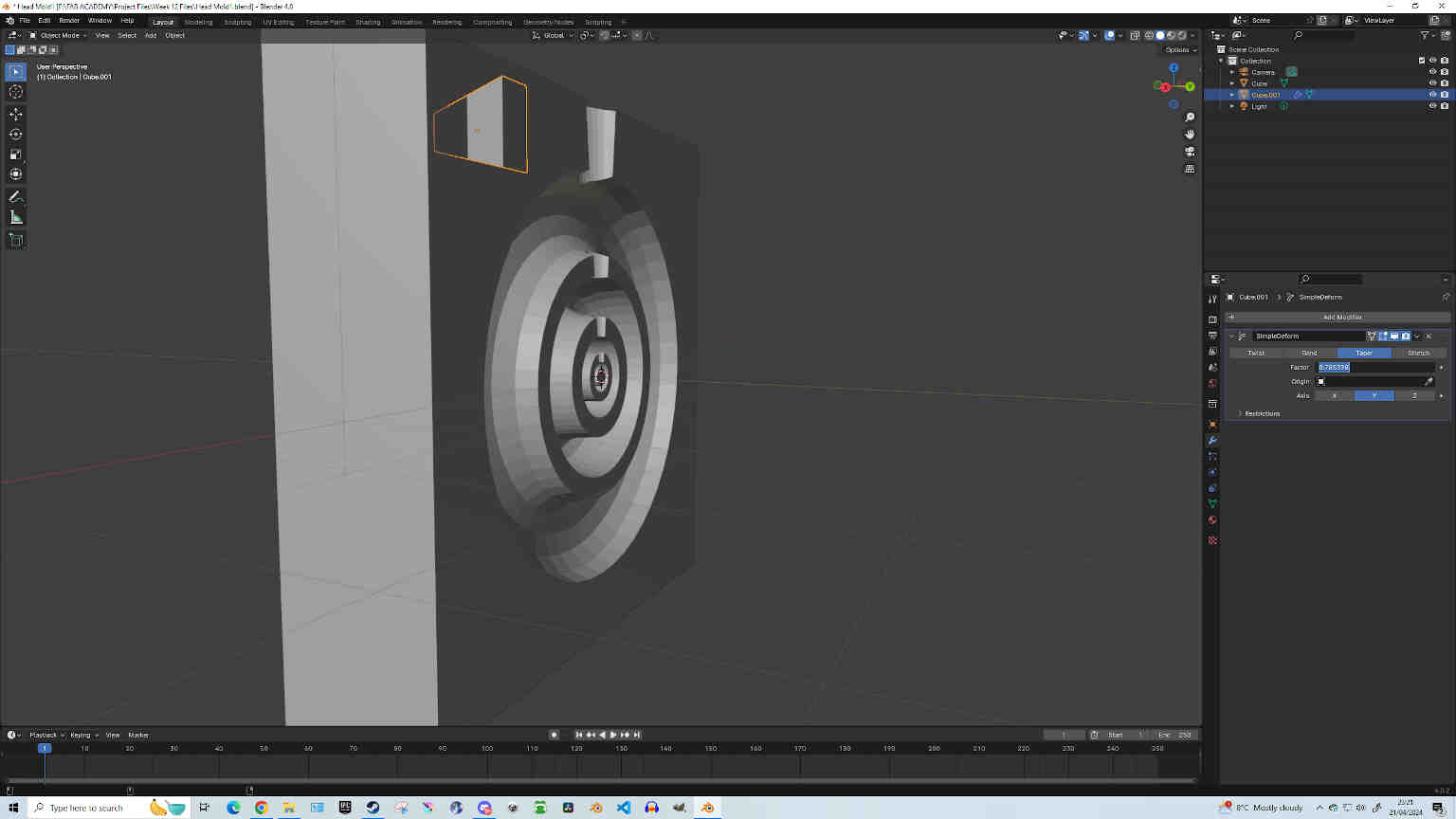Select the Transform tool
Viewport: 1456px width, 819px height.
pyautogui.click(x=16, y=174)
